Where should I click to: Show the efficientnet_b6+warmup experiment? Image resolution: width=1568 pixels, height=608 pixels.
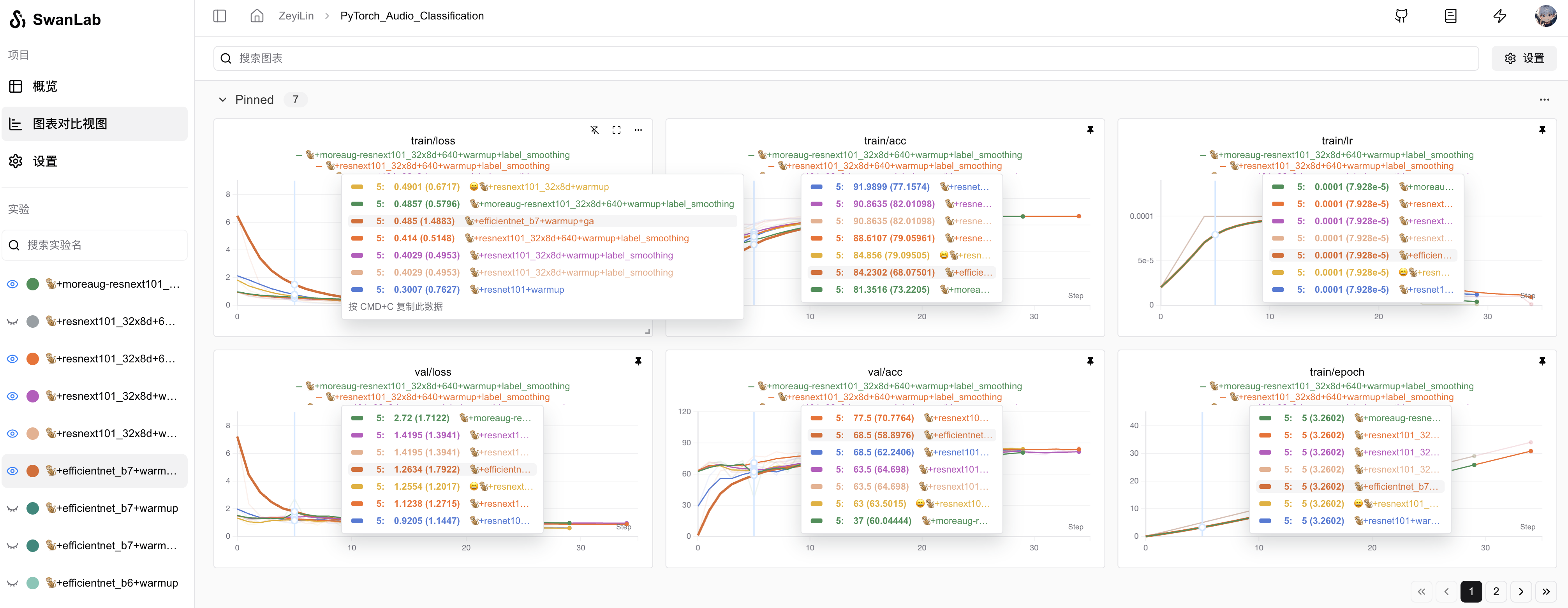pos(12,583)
